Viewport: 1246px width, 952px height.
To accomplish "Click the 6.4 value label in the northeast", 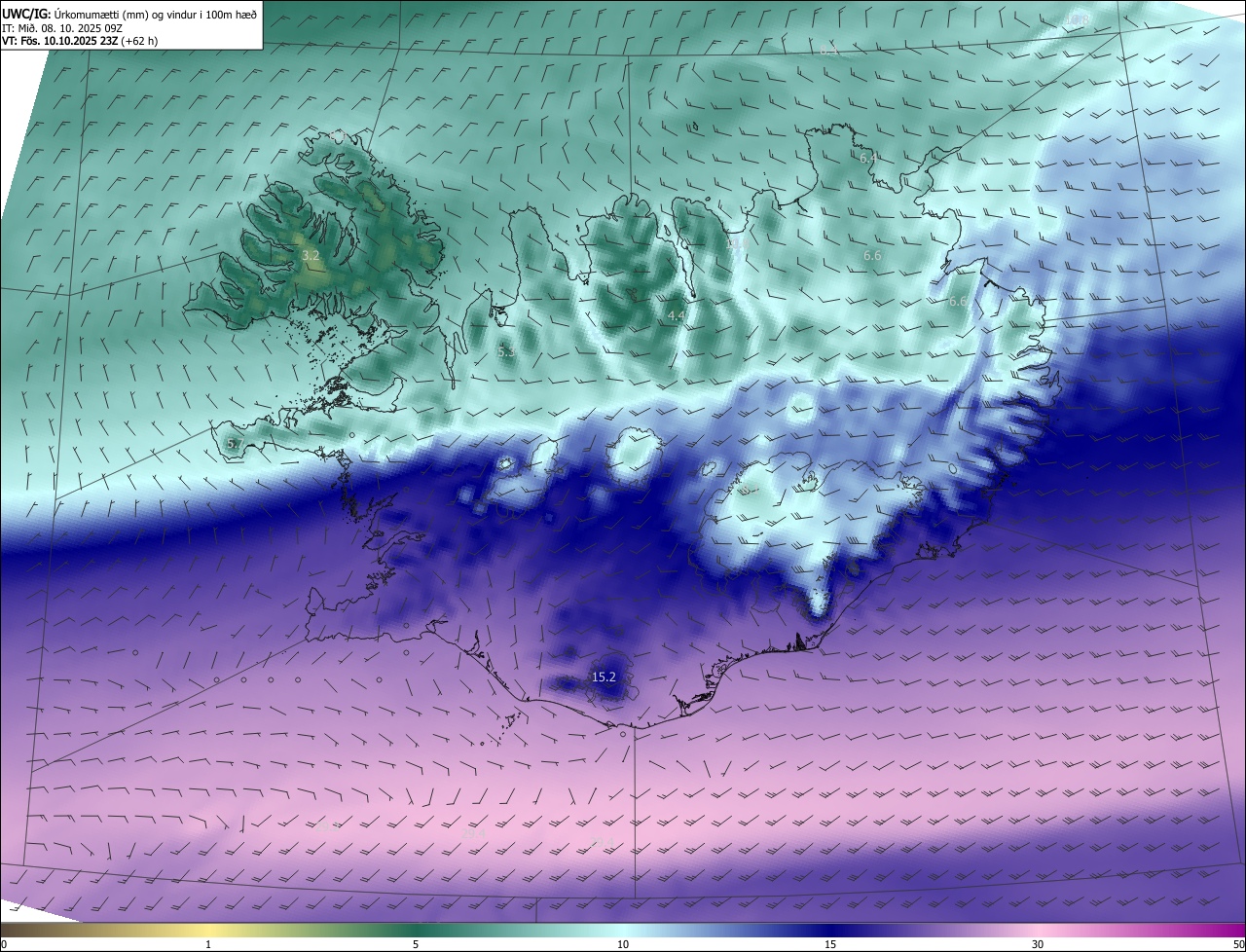I will [x=869, y=158].
